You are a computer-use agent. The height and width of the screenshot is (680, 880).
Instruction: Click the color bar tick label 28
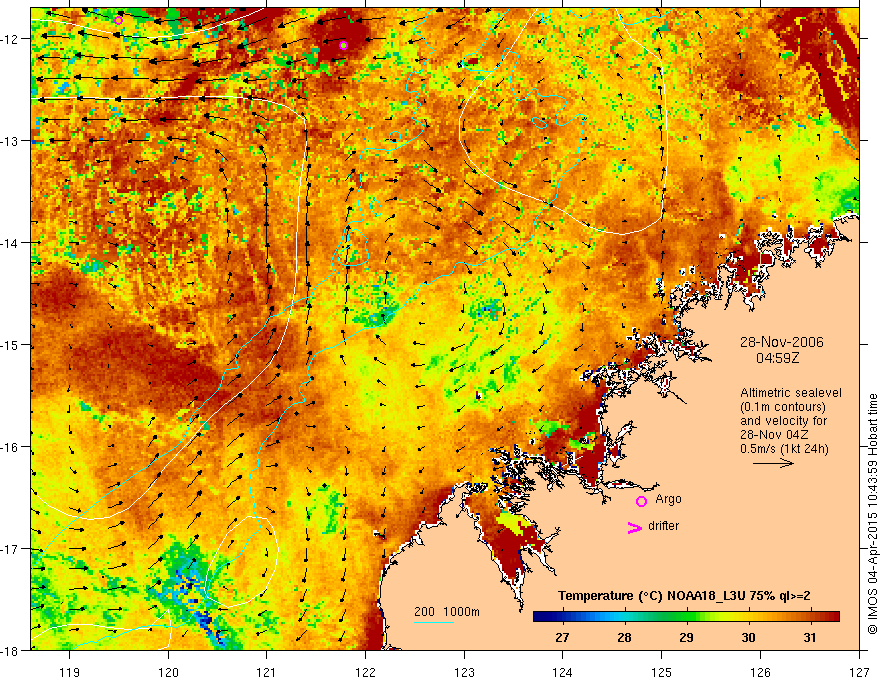coord(624,637)
